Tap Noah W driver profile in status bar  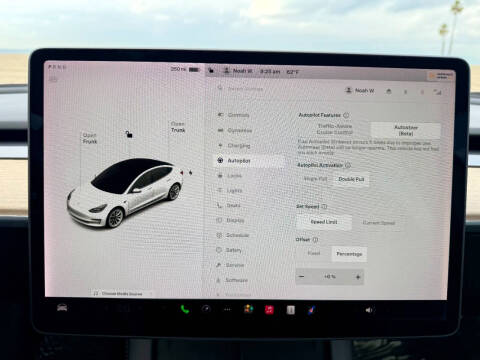(x=238, y=71)
